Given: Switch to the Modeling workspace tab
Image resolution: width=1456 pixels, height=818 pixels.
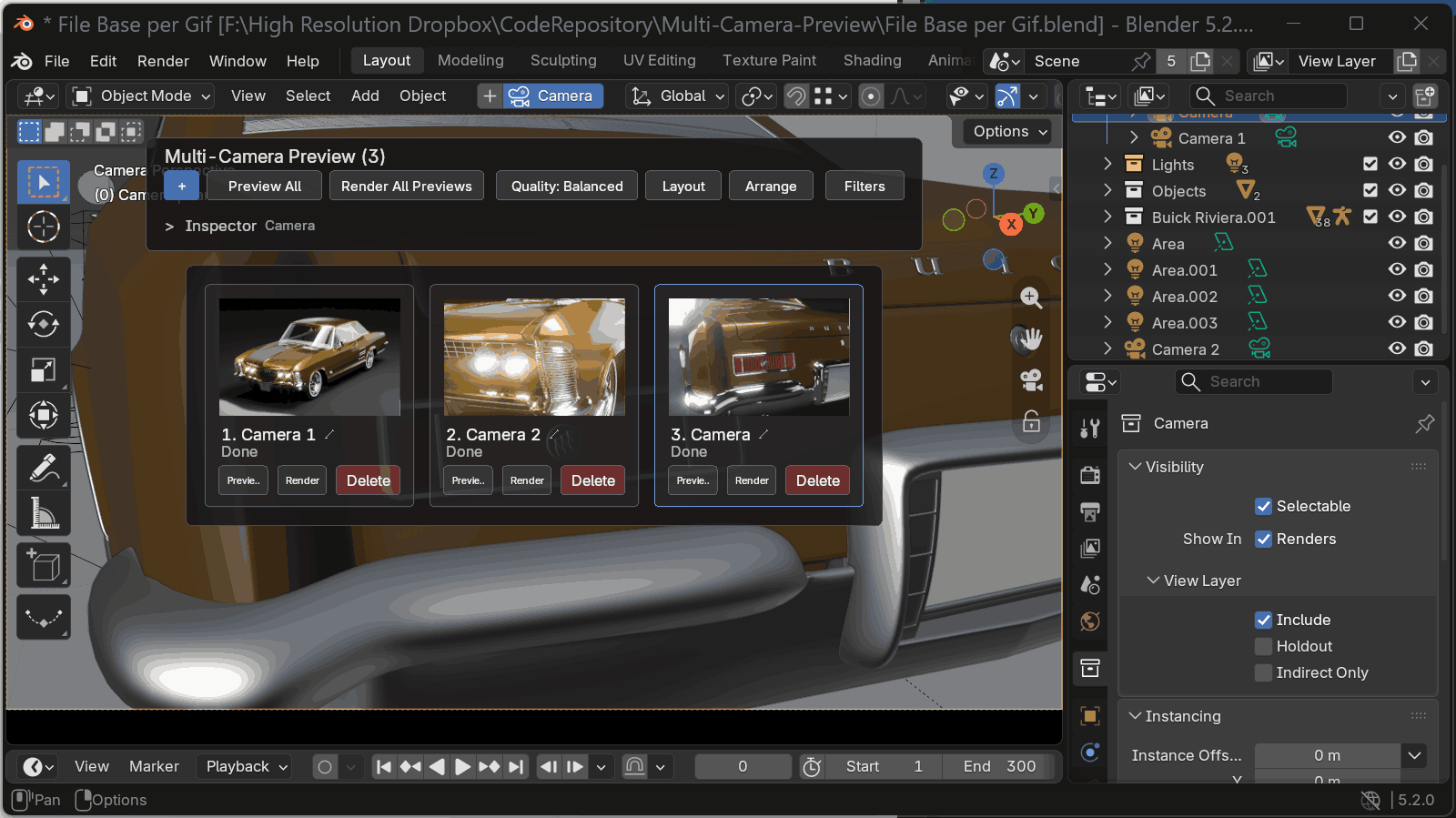Looking at the screenshot, I should coord(470,60).
